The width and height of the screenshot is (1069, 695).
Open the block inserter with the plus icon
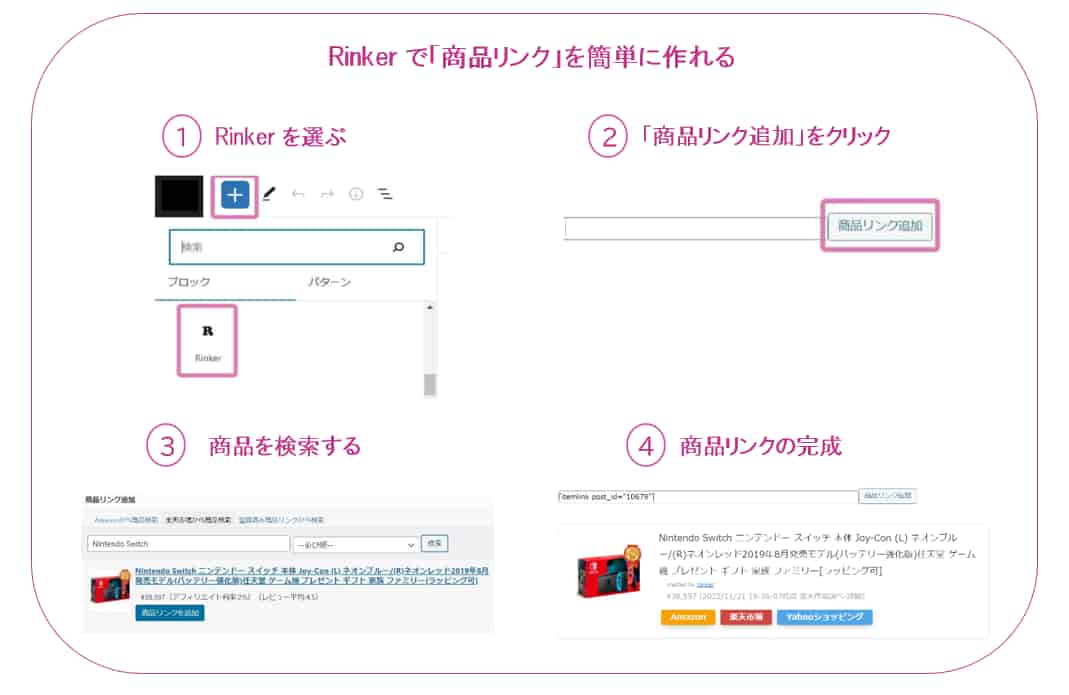point(235,195)
